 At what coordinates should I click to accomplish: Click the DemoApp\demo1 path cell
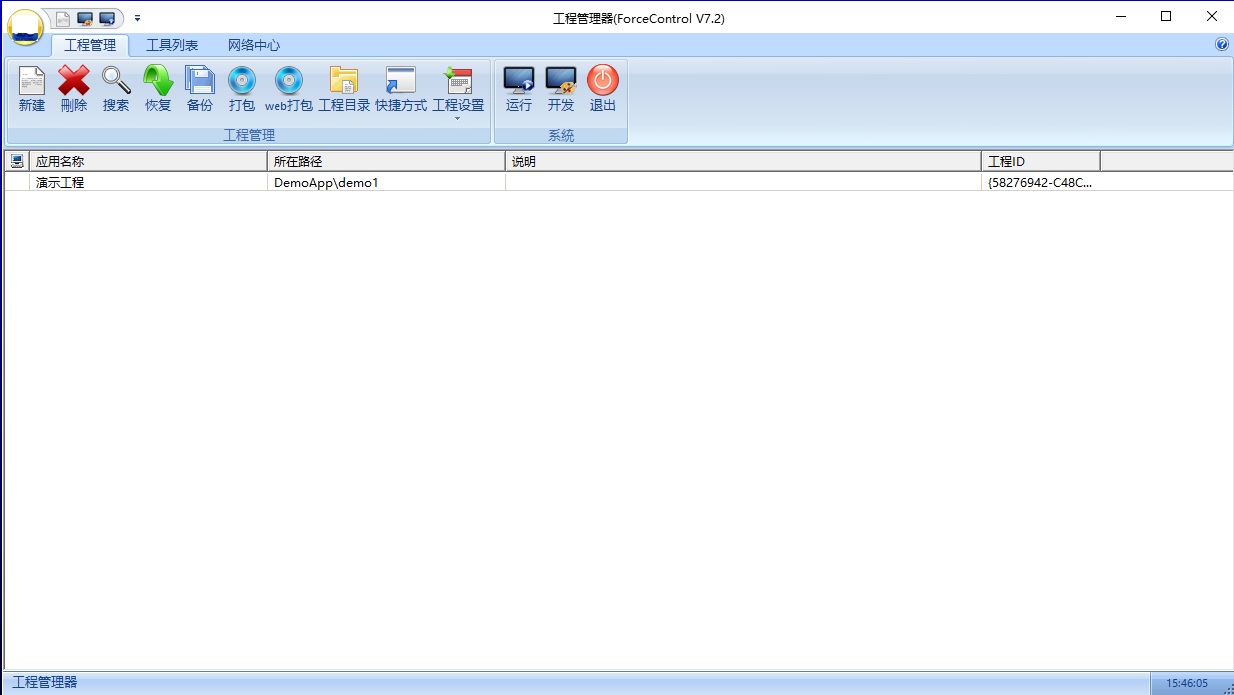tap(387, 182)
